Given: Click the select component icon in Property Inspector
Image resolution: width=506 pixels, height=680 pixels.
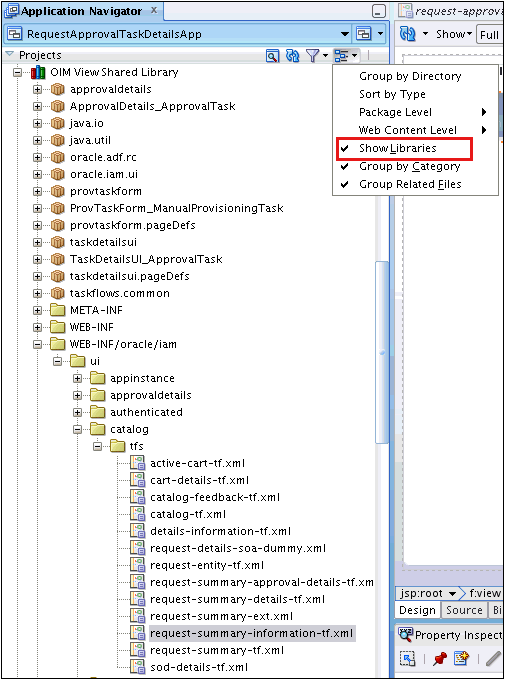Looking at the screenshot, I should [408, 659].
